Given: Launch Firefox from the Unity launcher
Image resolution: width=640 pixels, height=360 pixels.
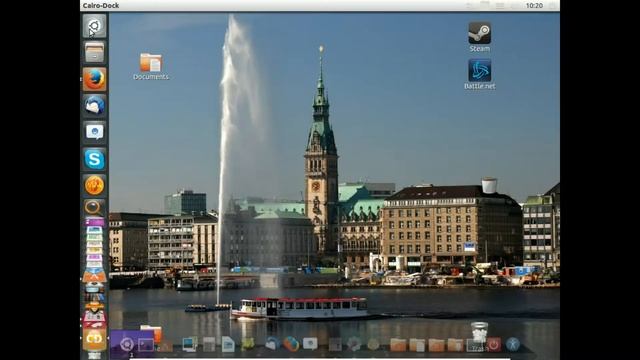Looking at the screenshot, I should pyautogui.click(x=94, y=79).
